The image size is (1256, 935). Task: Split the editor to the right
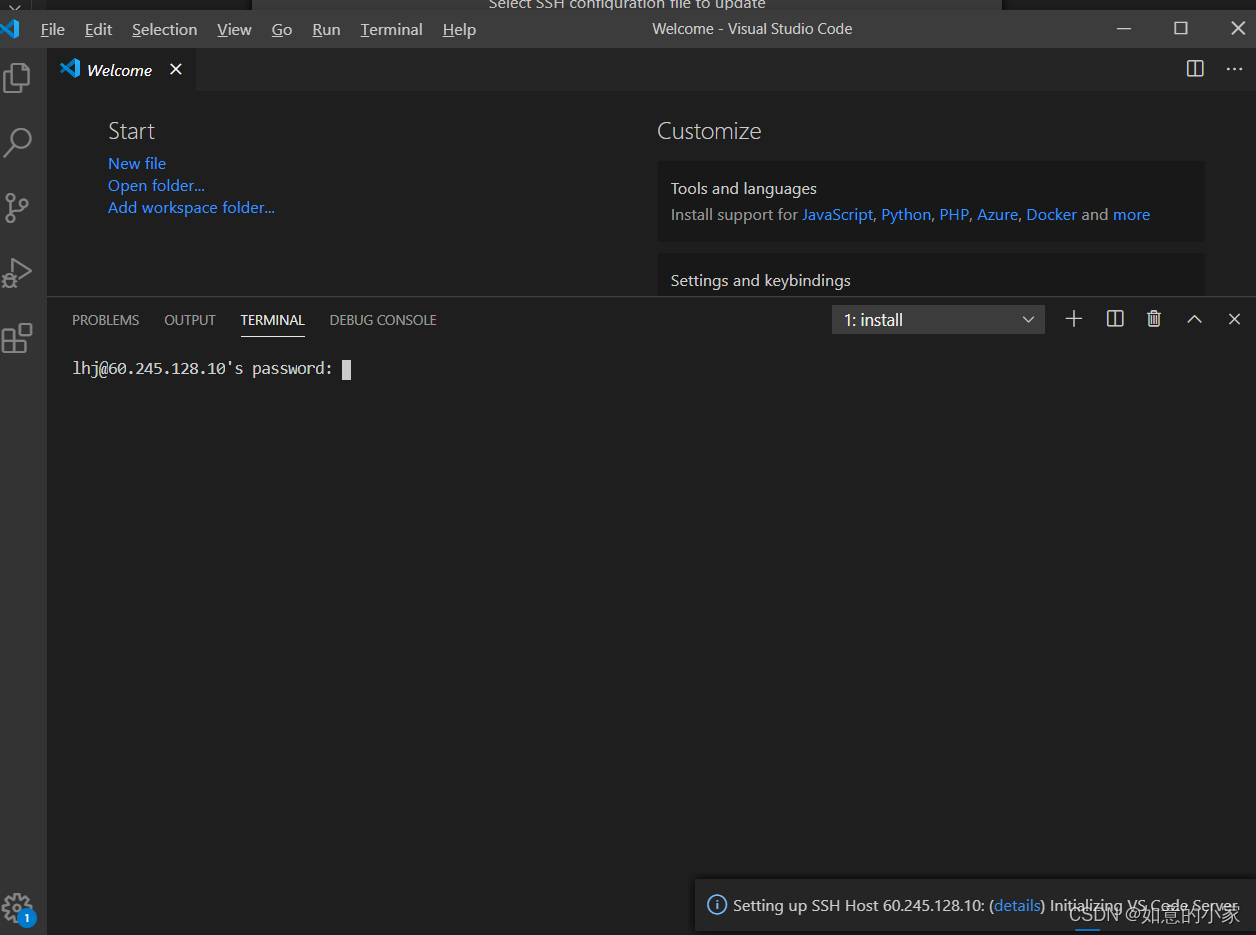point(1195,69)
